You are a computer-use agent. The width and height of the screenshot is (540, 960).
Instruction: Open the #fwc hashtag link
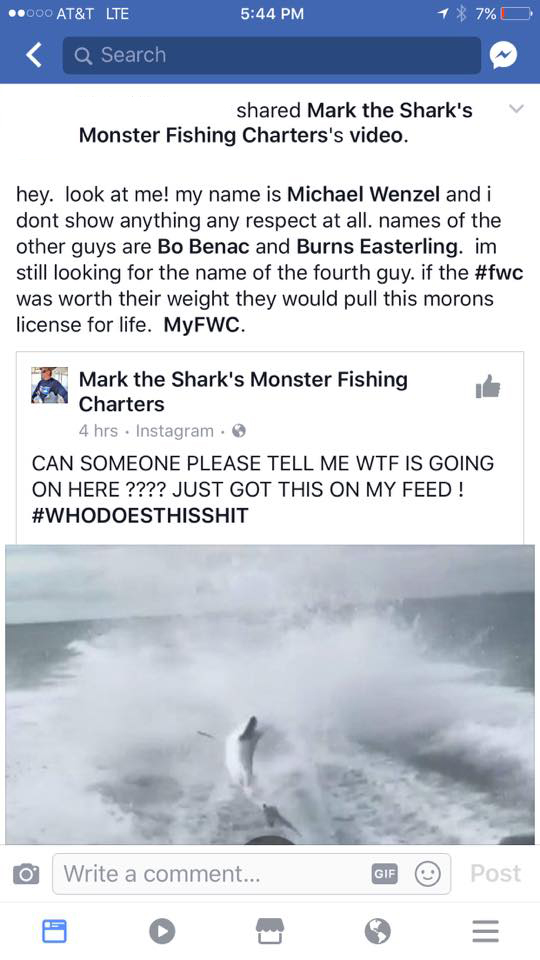[499, 272]
